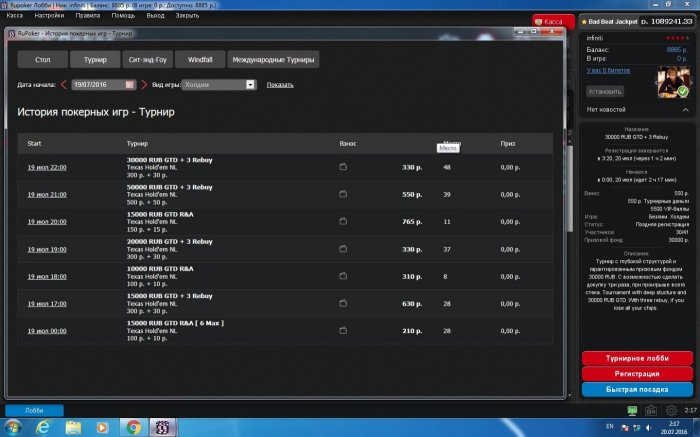Click the briefcase icon in lobby status bar

click(651, 410)
